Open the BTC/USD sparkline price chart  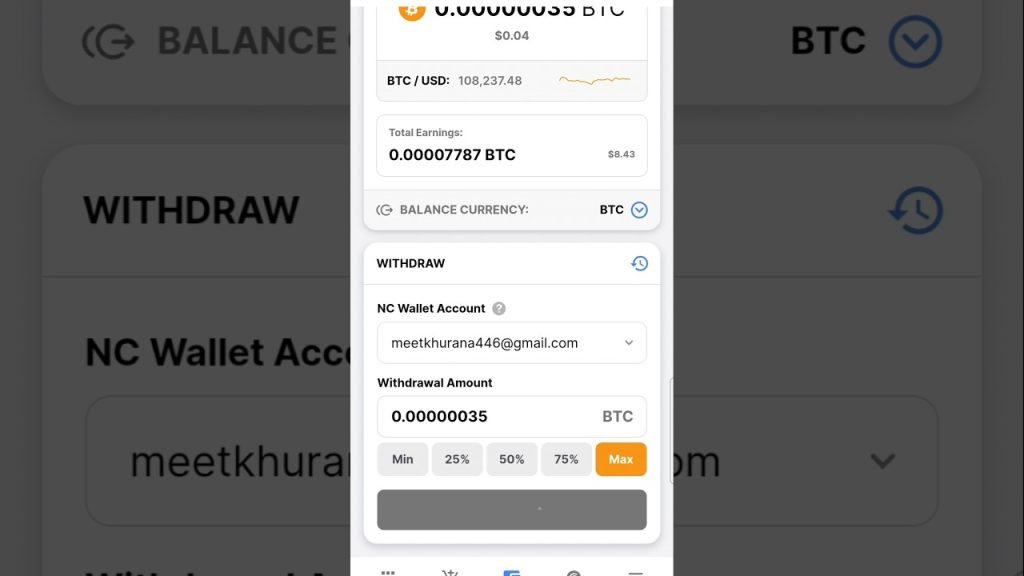coord(594,80)
